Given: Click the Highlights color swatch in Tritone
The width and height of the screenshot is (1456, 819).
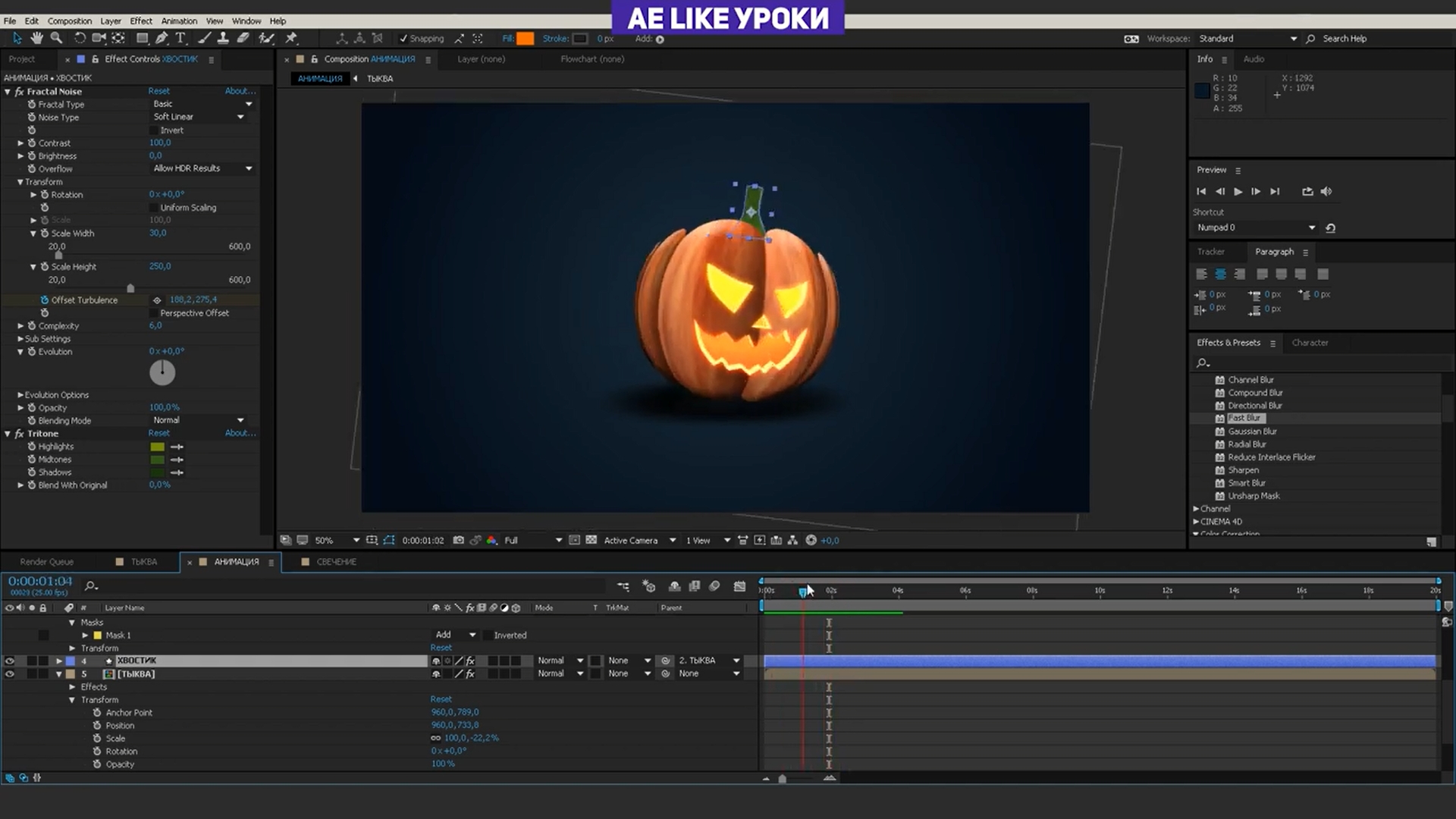Looking at the screenshot, I should click(156, 447).
